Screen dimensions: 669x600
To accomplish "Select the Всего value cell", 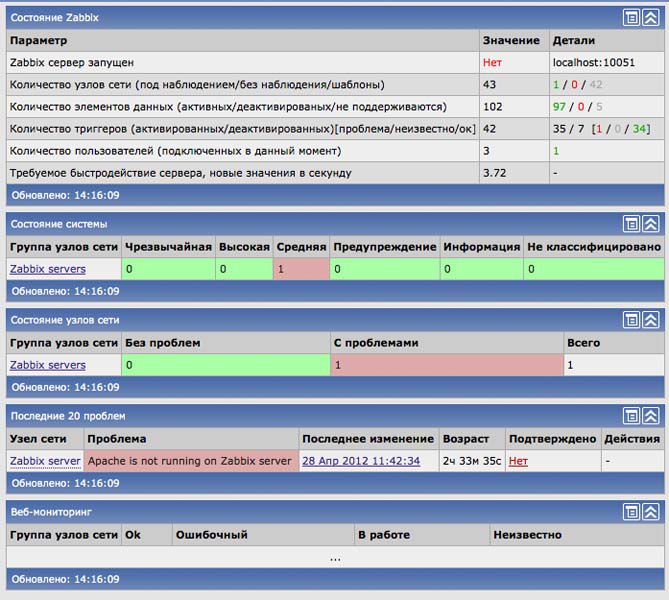I will (x=614, y=365).
